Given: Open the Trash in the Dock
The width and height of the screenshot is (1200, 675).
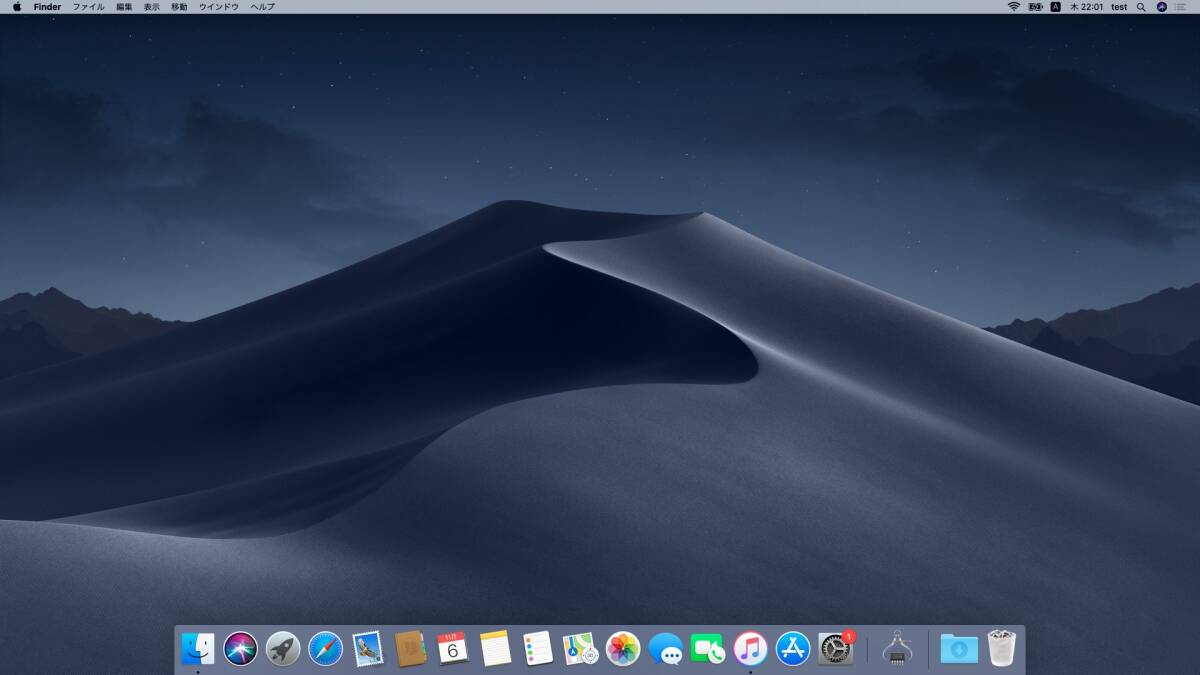Looking at the screenshot, I should pos(1001,649).
